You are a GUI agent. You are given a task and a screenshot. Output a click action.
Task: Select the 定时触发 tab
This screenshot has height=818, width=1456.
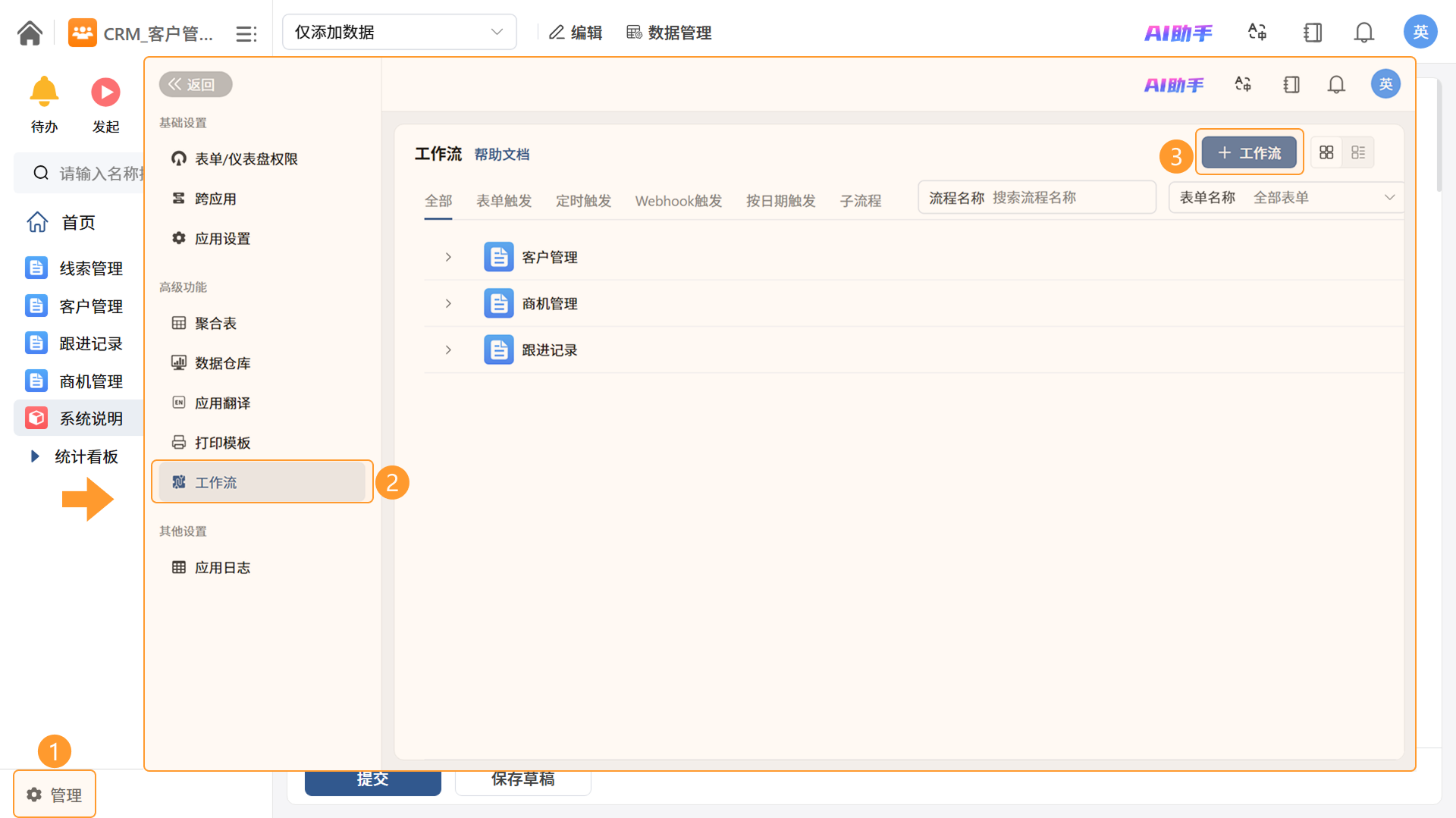(583, 200)
